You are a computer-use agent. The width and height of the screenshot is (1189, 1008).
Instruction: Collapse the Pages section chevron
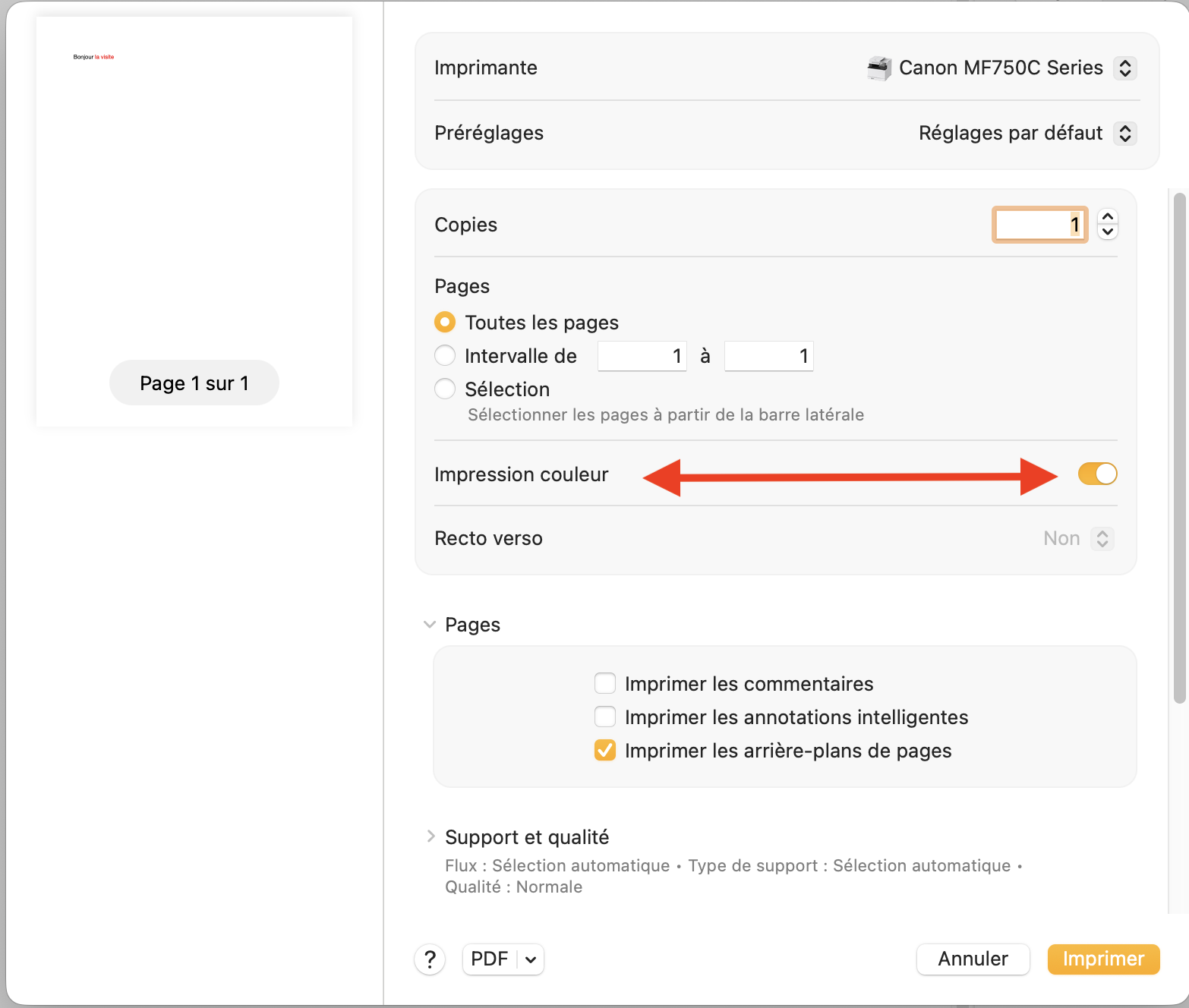click(430, 625)
